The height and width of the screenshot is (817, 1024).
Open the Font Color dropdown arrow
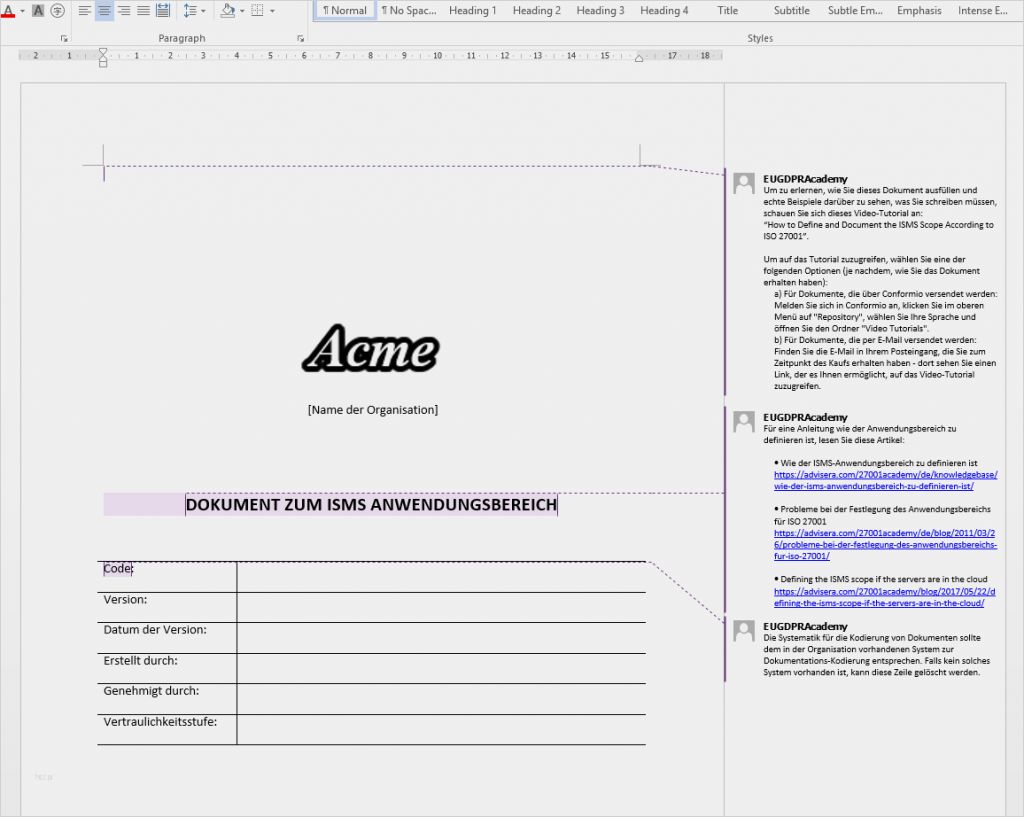[x=21, y=11]
